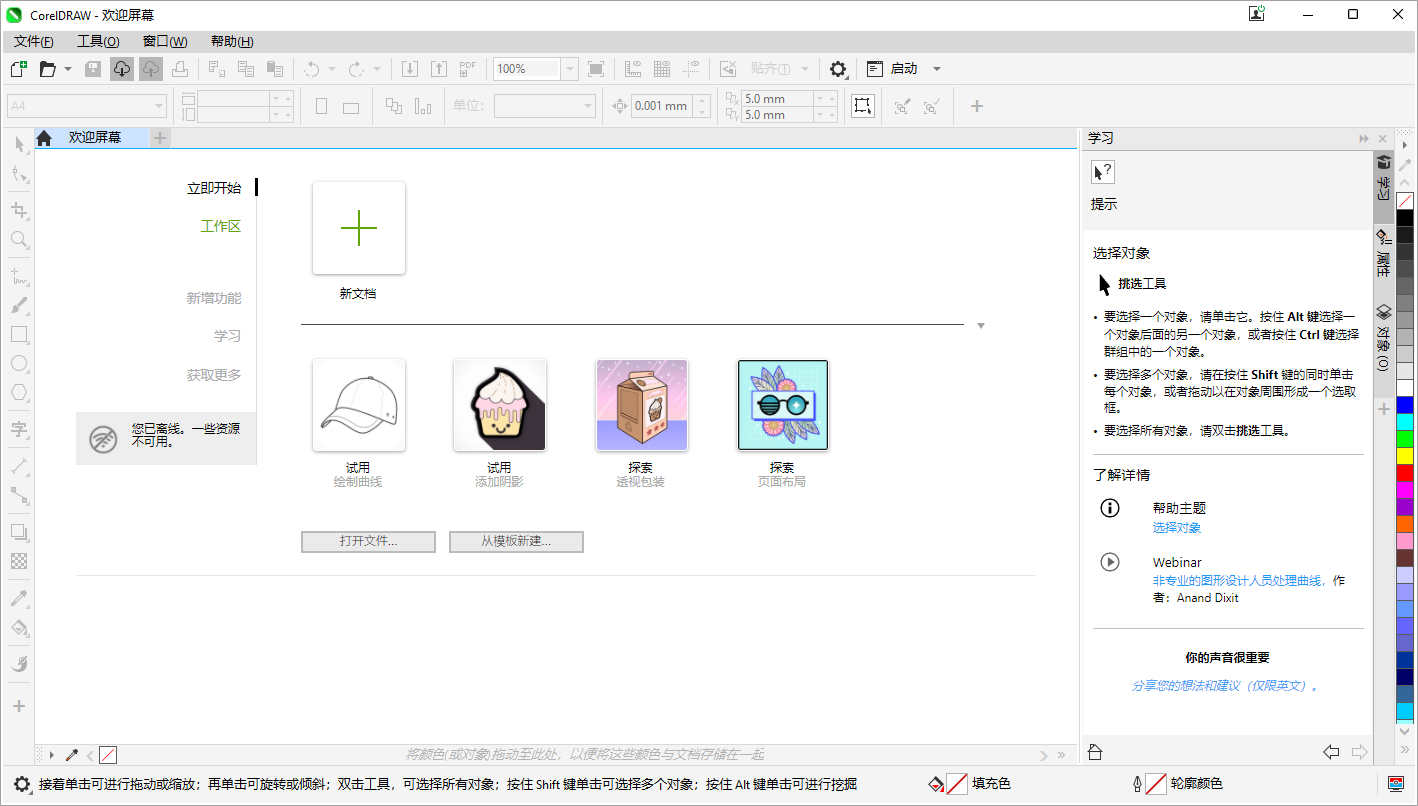Viewport: 1418px width, 806px height.
Task: Expand the triangle below 新文档 divider
Action: [981, 325]
